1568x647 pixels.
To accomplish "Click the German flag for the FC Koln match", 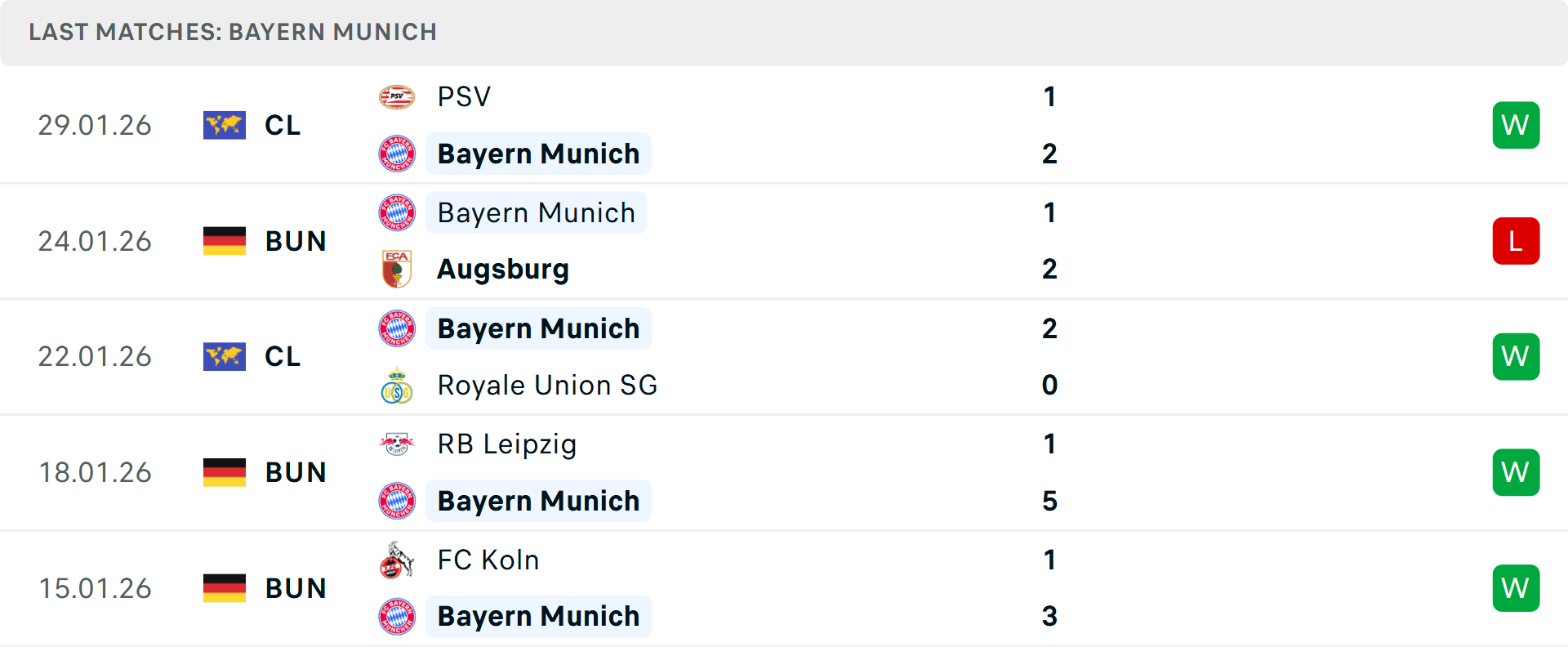I will coord(225,587).
